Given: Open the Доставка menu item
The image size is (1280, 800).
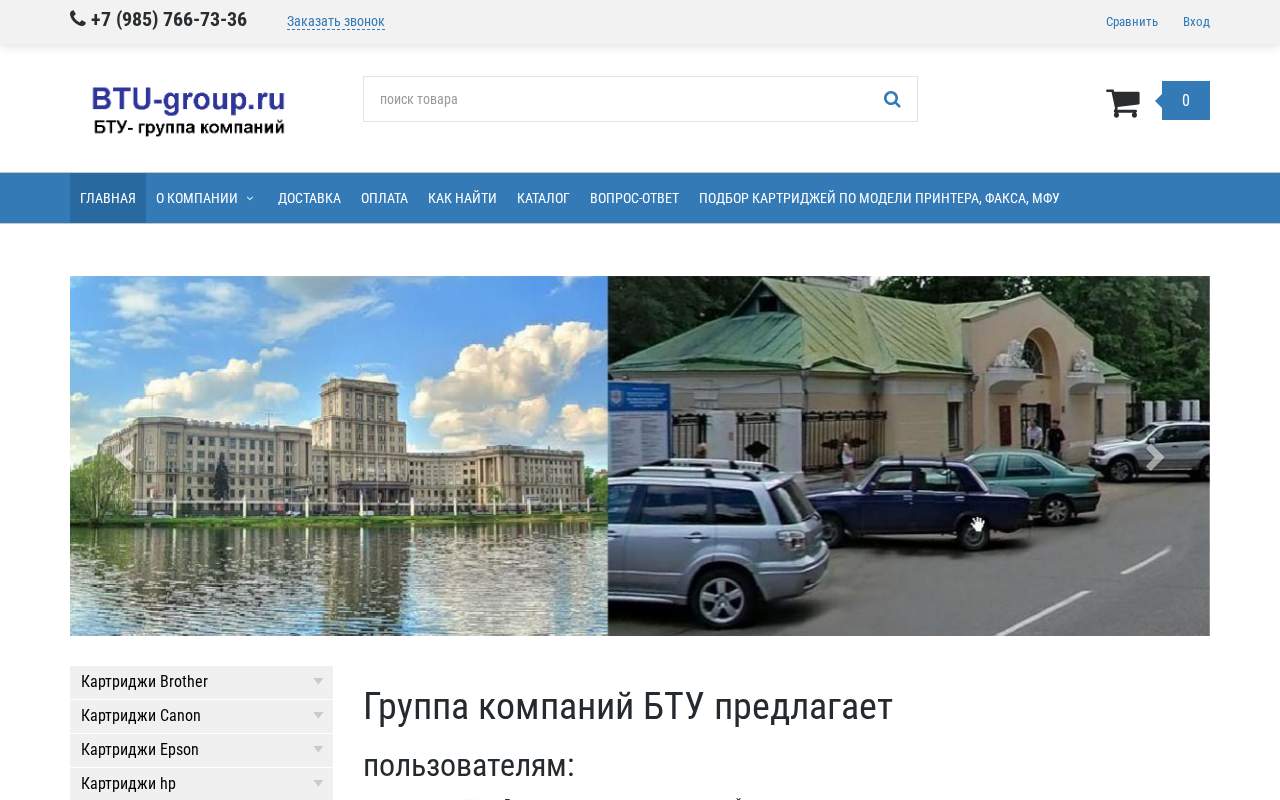Looking at the screenshot, I should (x=309, y=198).
